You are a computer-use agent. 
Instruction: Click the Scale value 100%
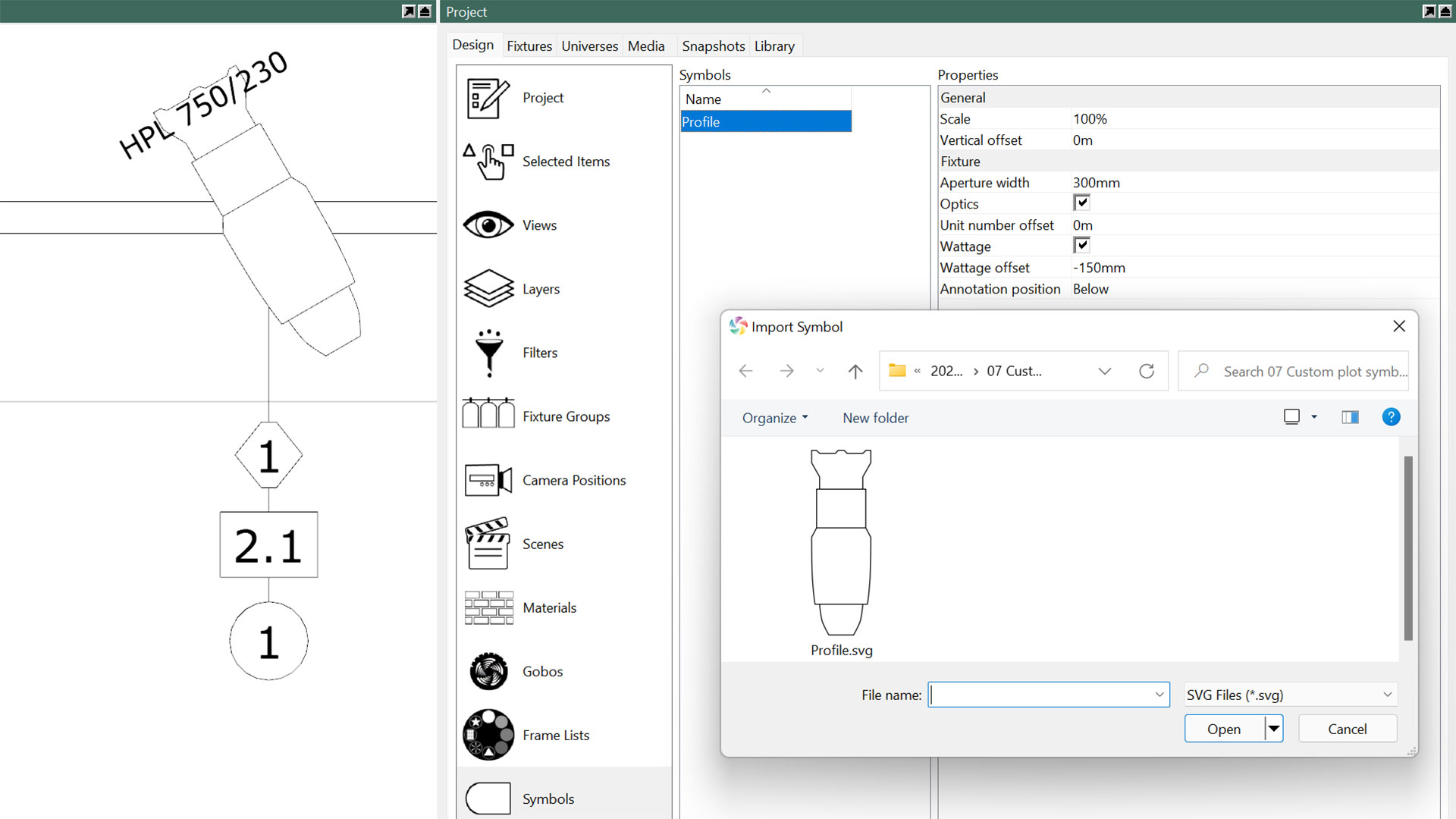tap(1090, 119)
